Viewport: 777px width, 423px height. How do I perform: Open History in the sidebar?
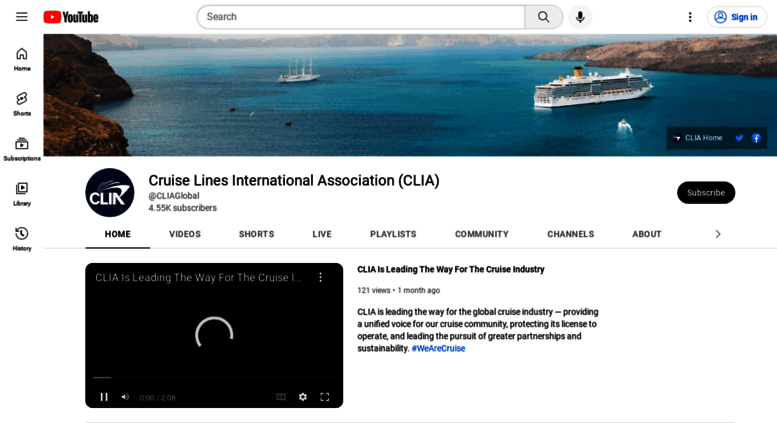tap(22, 239)
